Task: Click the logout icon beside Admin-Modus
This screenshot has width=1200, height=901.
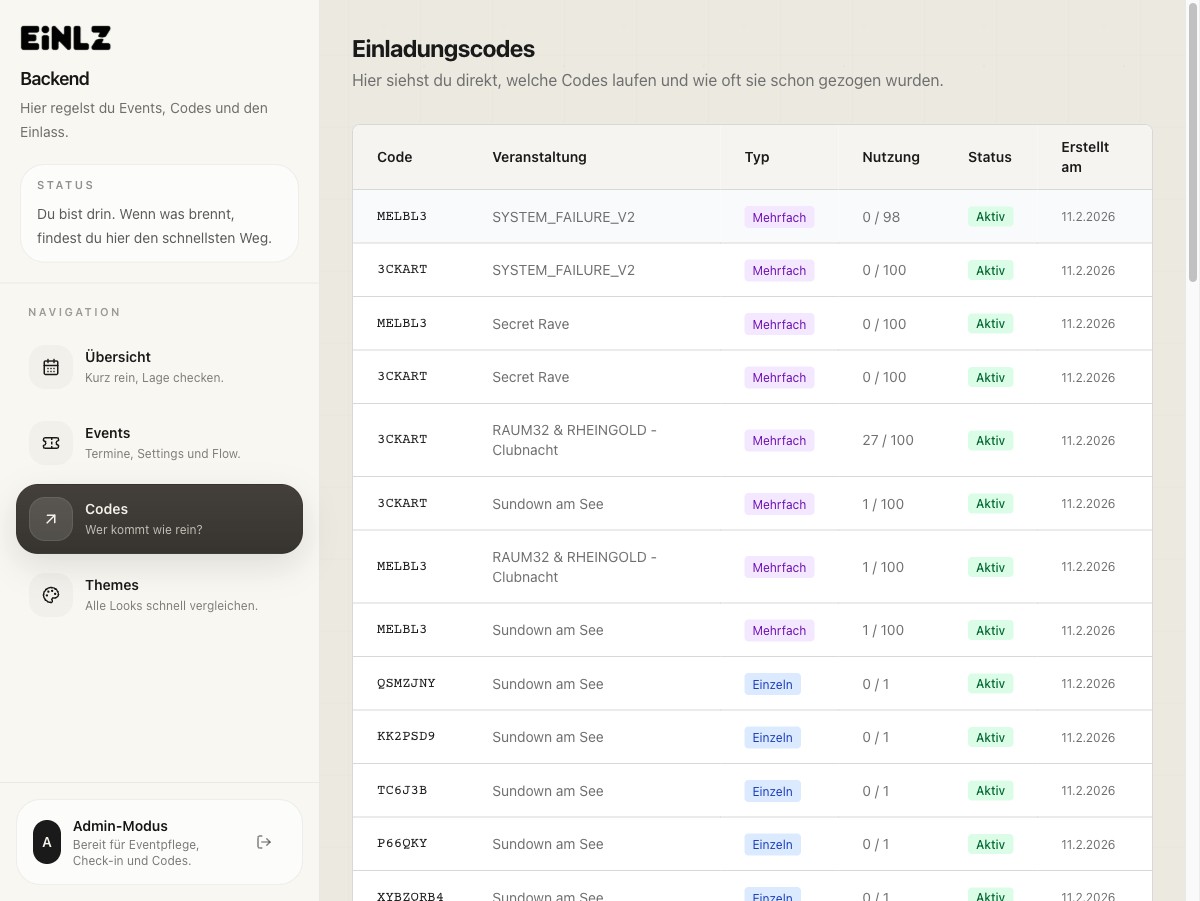Action: (264, 841)
